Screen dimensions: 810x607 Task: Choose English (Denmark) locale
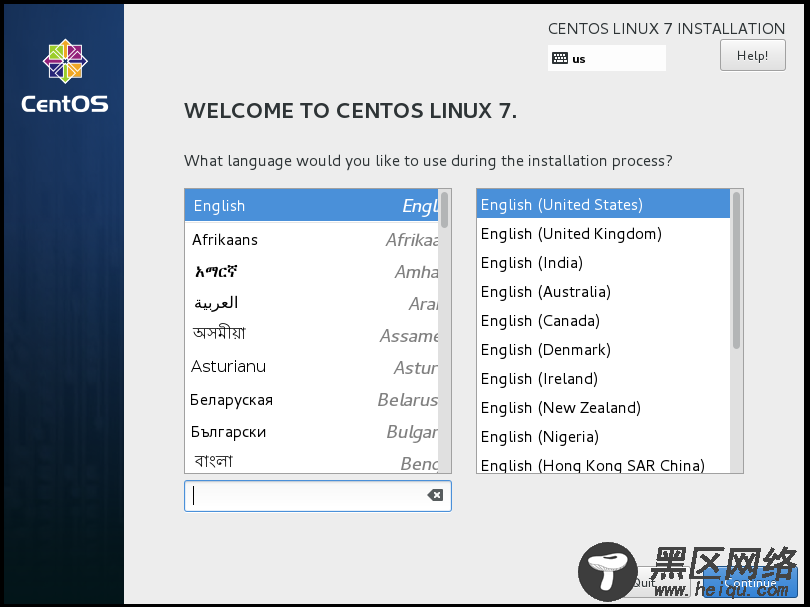coord(603,349)
